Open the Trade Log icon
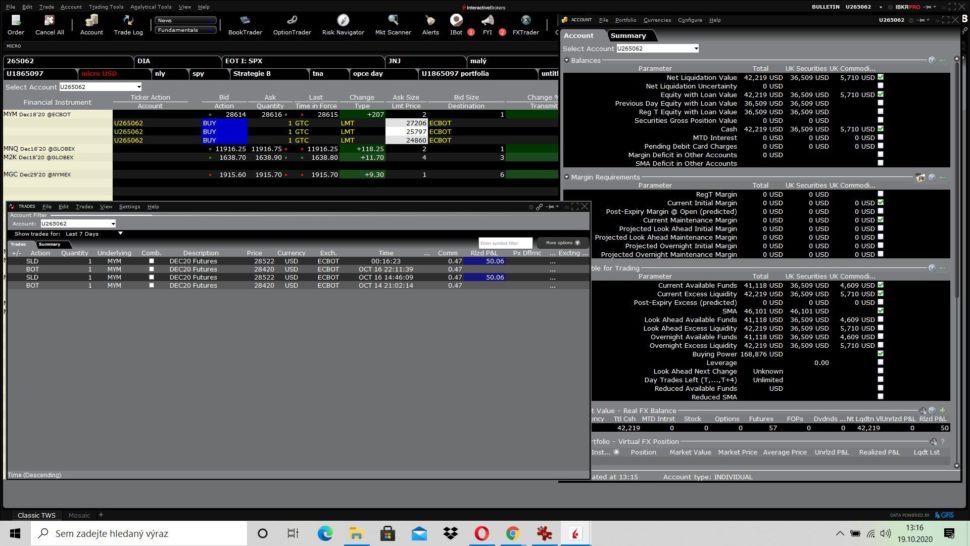Image resolution: width=970 pixels, height=546 pixels. 128,25
